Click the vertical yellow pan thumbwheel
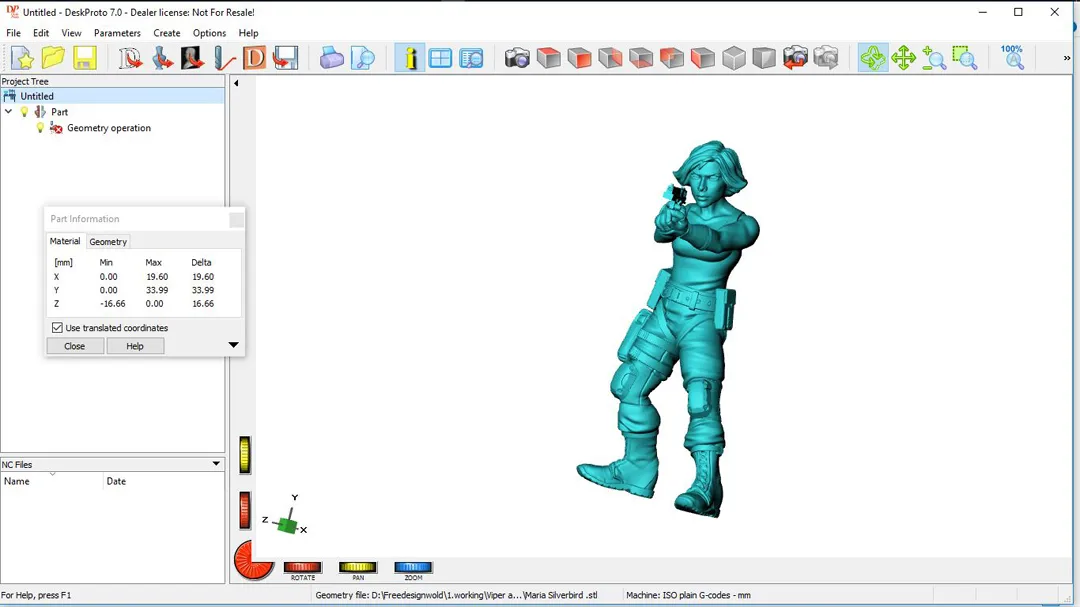Screen dimensions: 1080x607 (245, 455)
